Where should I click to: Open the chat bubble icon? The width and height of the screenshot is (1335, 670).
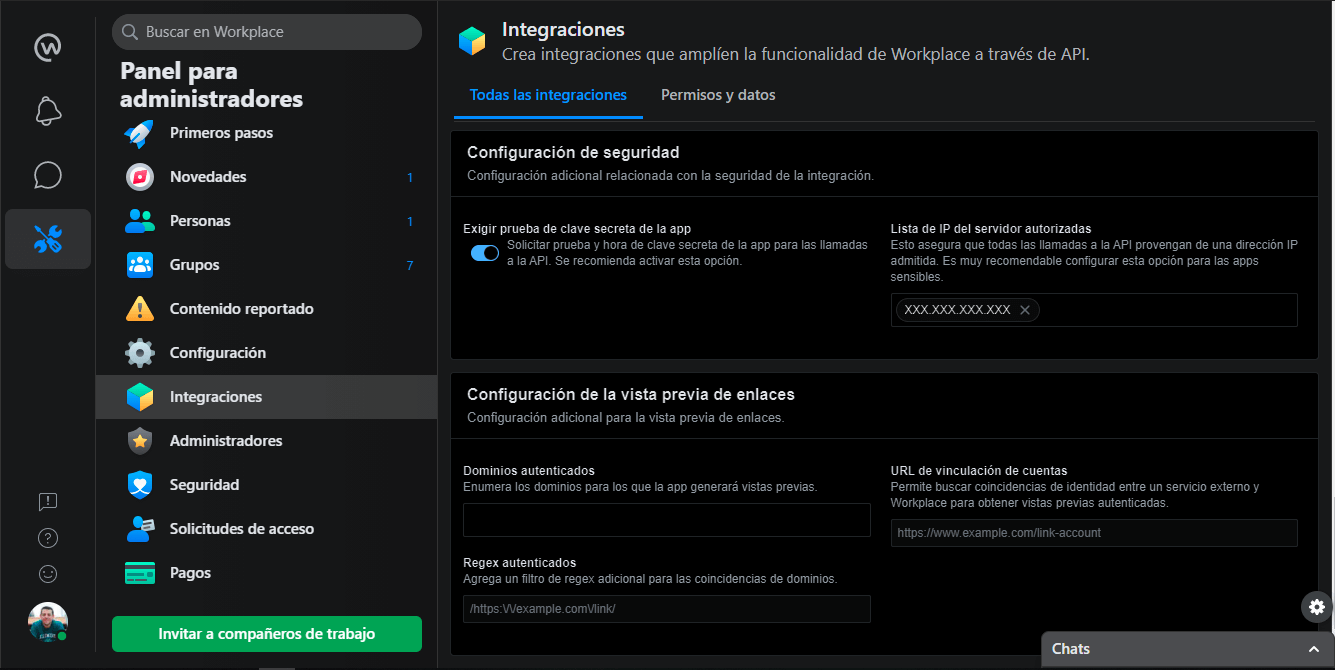click(48, 175)
